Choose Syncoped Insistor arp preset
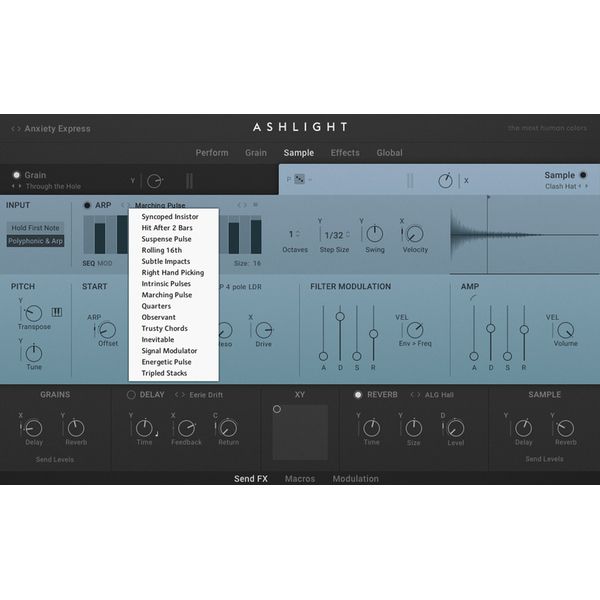600x600 pixels. [174, 217]
